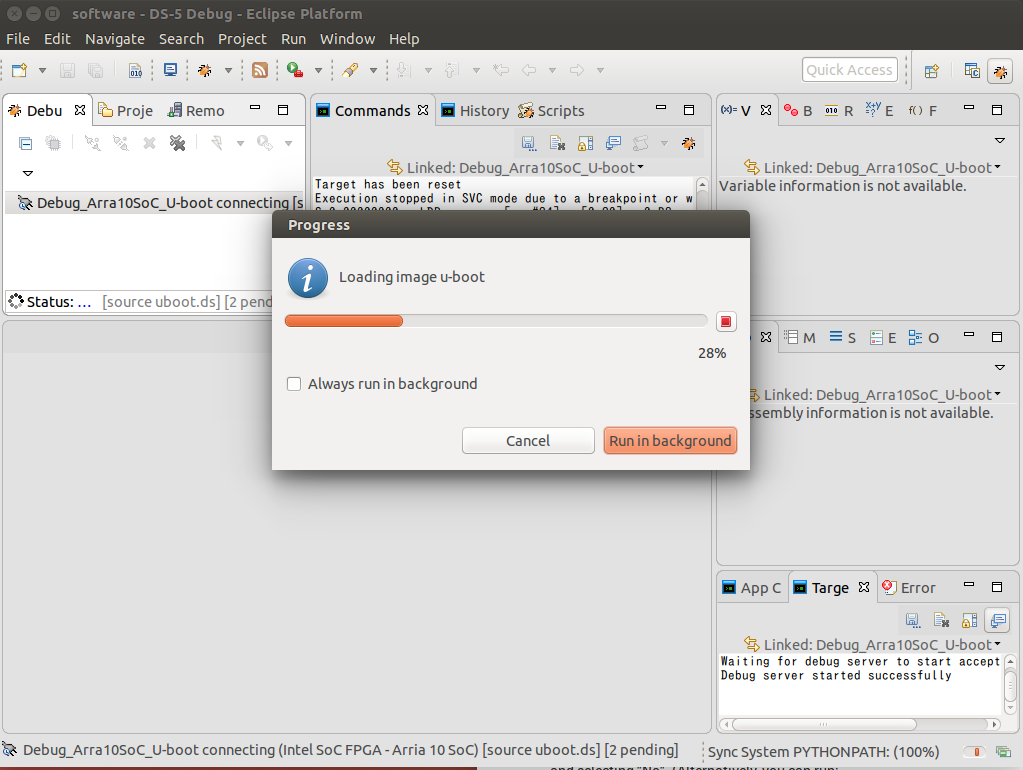
Task: Open the Navigate menu
Action: [x=114, y=39]
